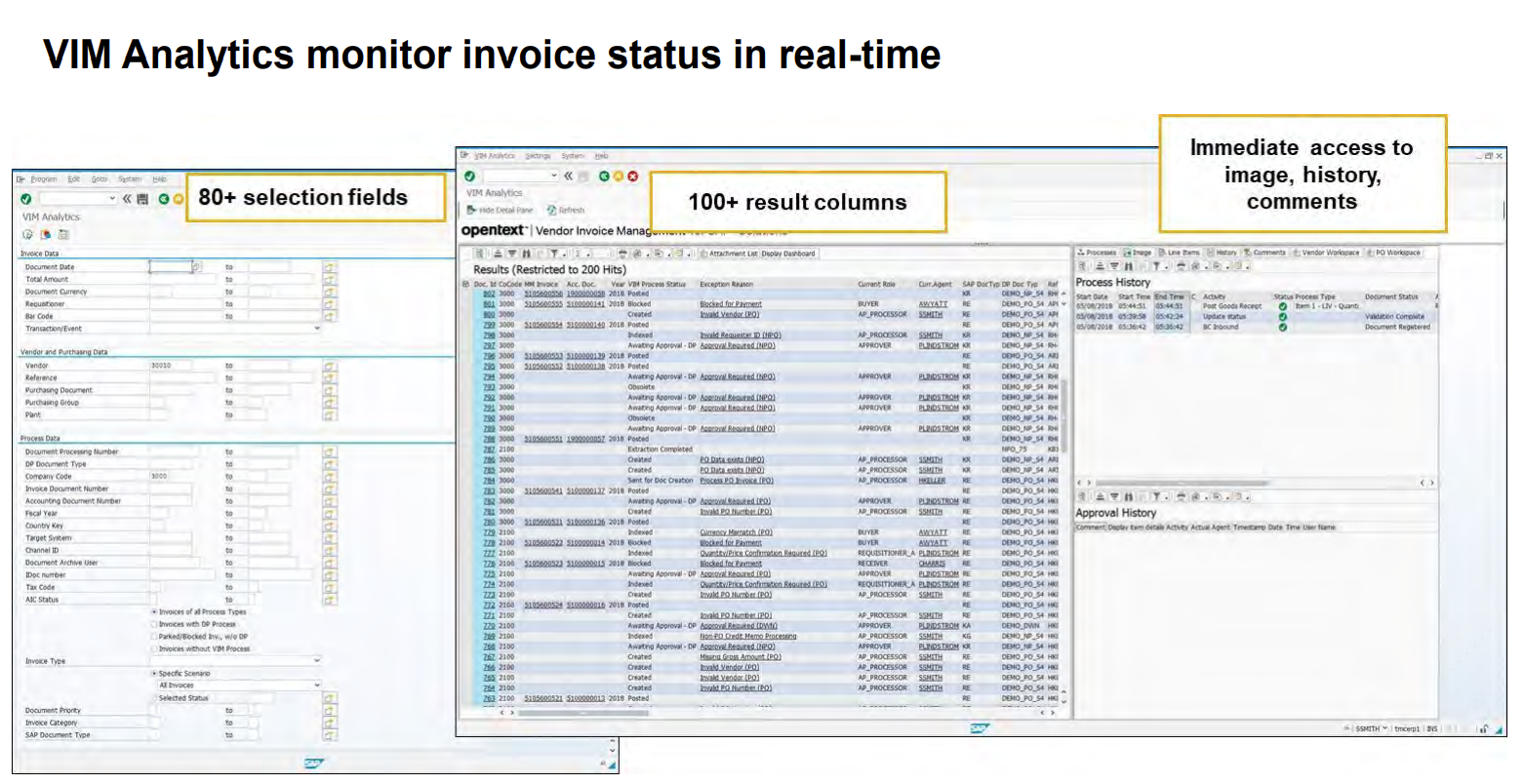Click the Process History horizontal scrollbar
This screenshot has height=784, width=1525.
[1184, 483]
